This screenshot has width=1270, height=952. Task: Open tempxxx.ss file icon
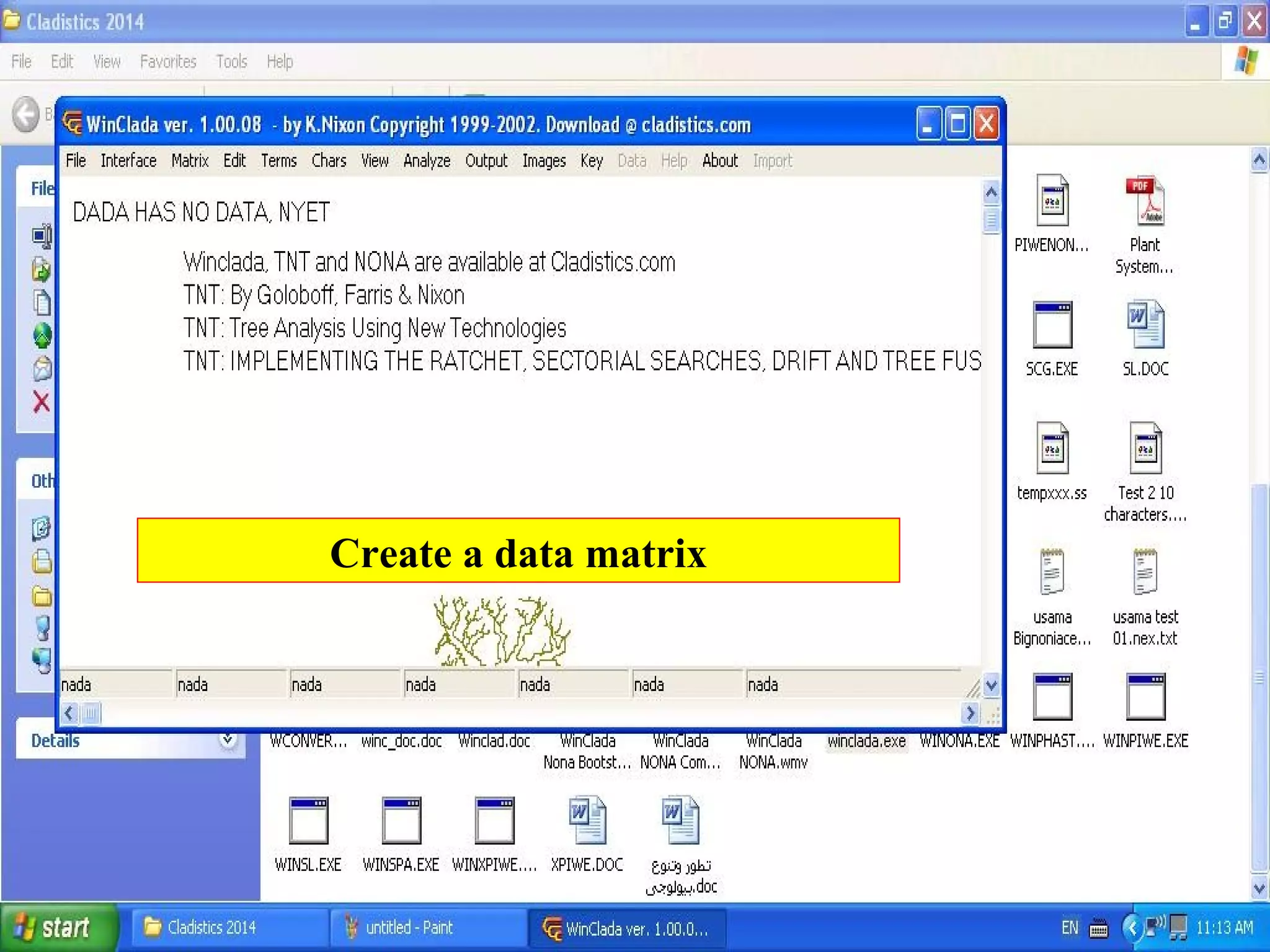click(1052, 448)
